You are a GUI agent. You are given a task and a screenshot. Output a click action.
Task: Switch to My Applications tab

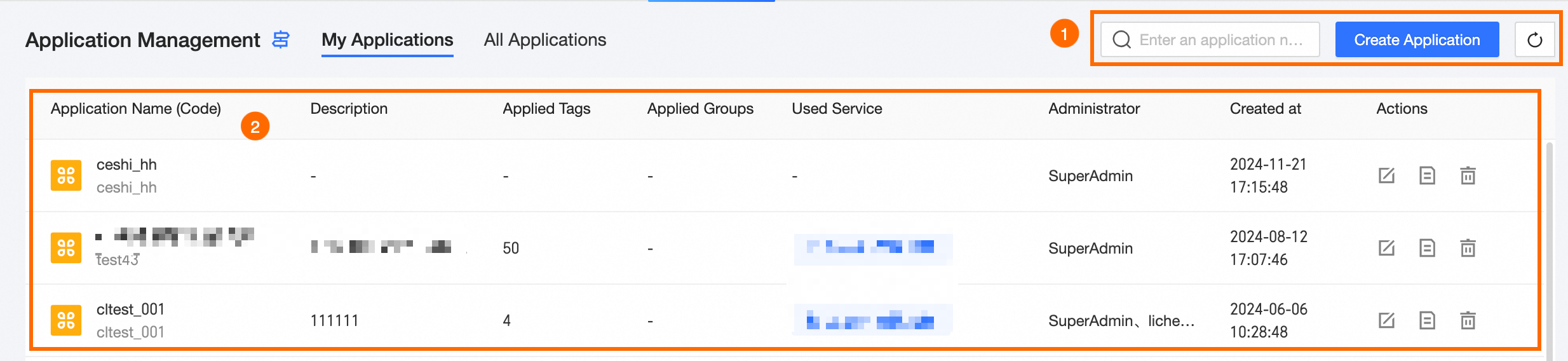point(387,40)
